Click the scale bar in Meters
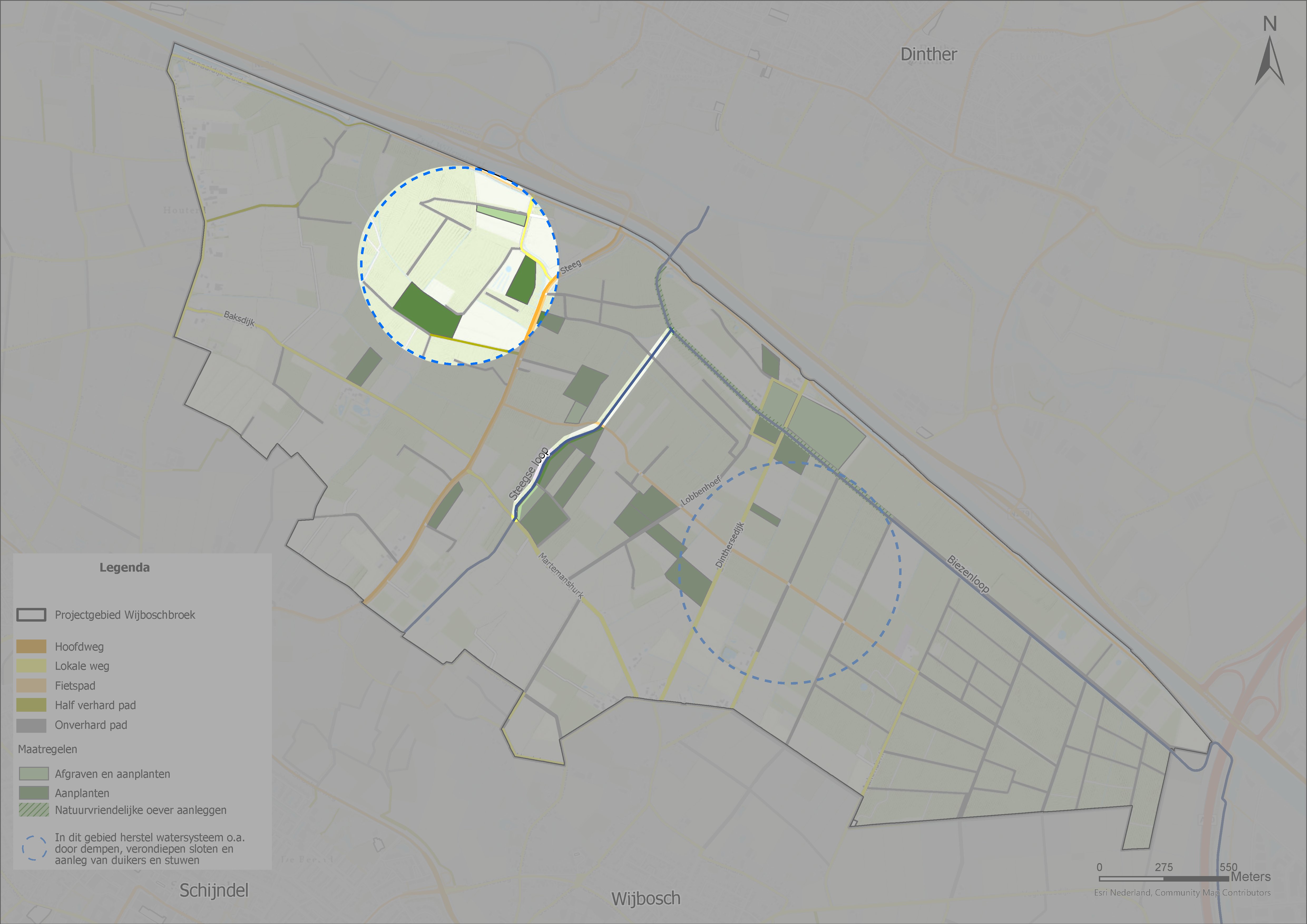The width and height of the screenshot is (1307, 924). (x=1163, y=878)
